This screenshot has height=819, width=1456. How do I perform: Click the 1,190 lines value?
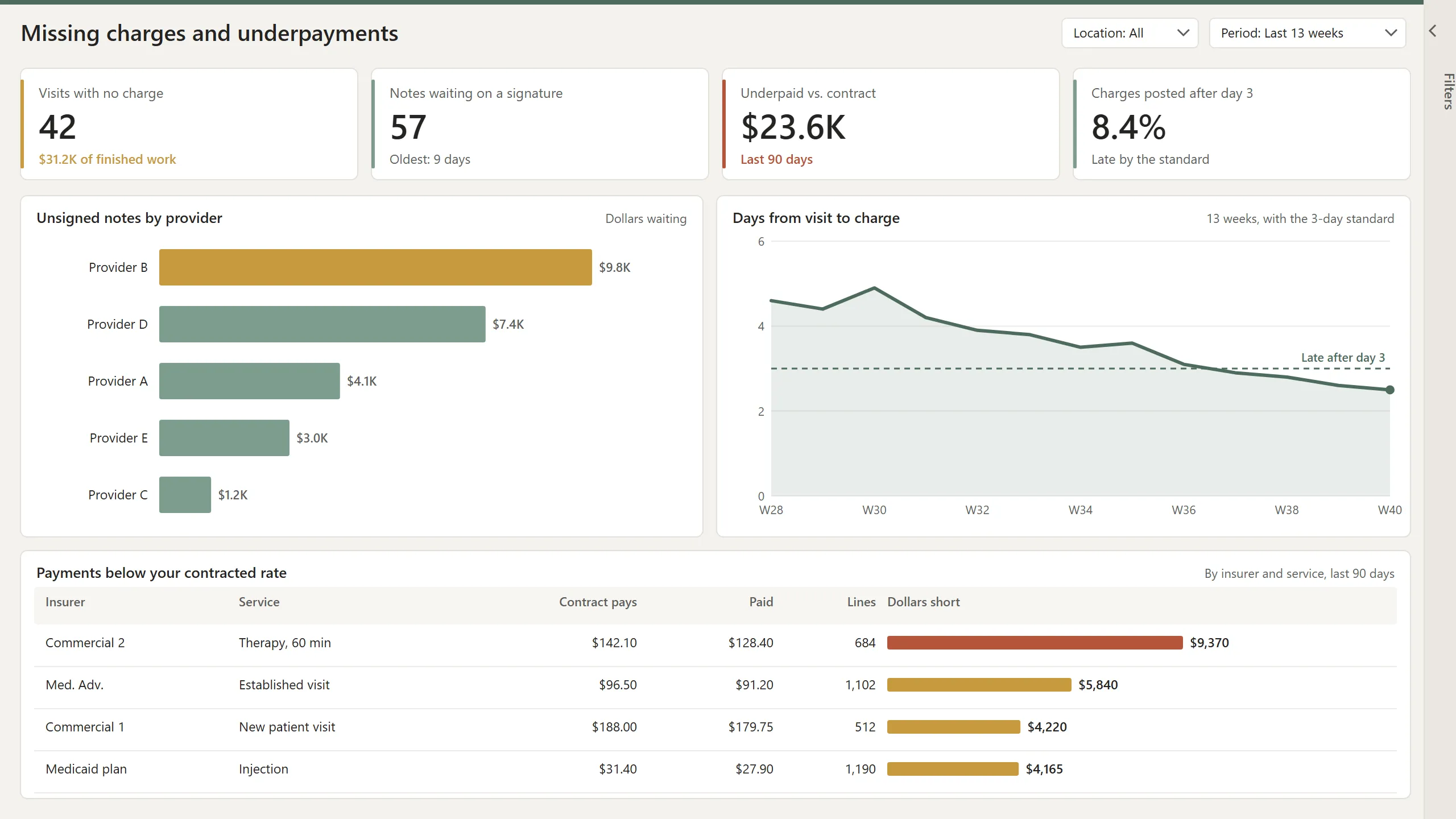861,769
